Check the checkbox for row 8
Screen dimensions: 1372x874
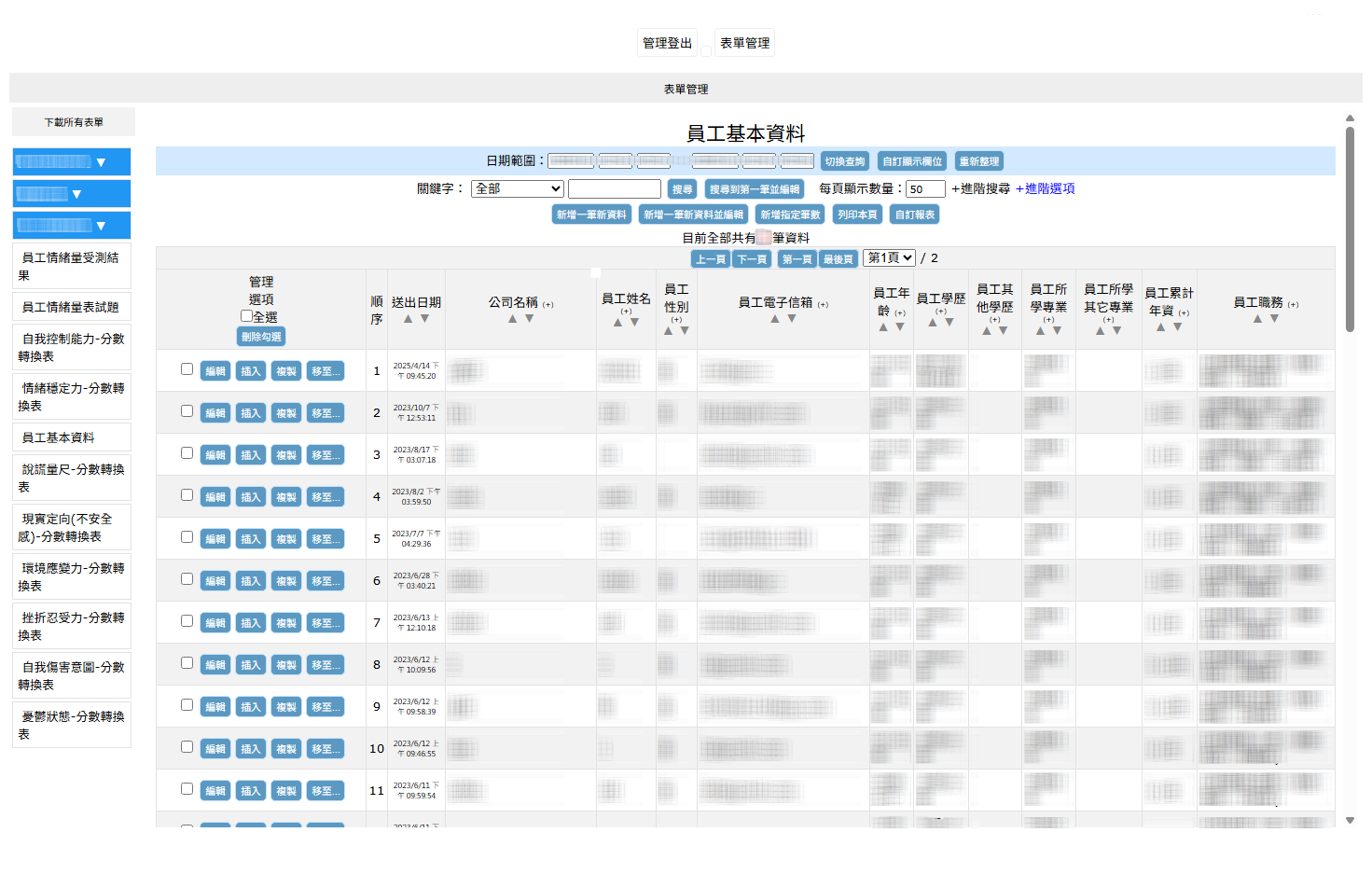tap(187, 663)
